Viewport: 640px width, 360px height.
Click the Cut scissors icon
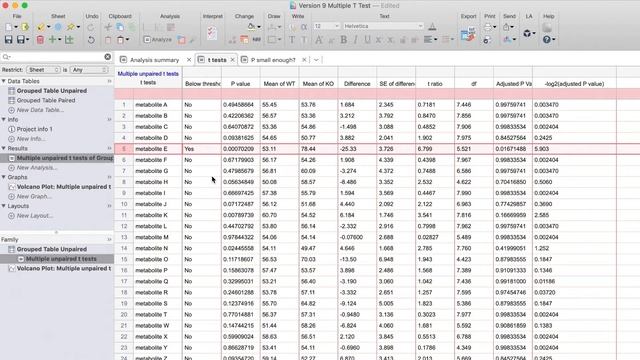pos(108,27)
